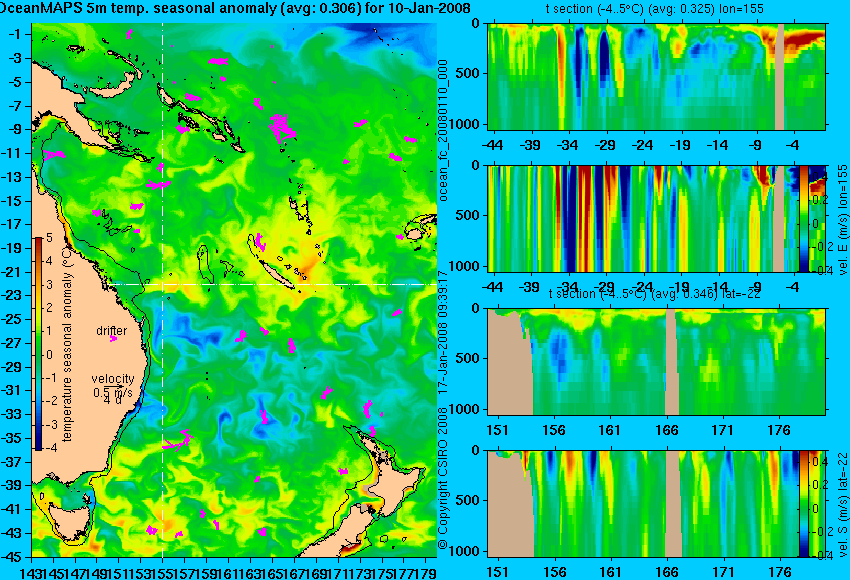The width and height of the screenshot is (850, 580).
Task: Click the vel. S colorbar beside the lat=-22 section
Action: click(x=803, y=504)
